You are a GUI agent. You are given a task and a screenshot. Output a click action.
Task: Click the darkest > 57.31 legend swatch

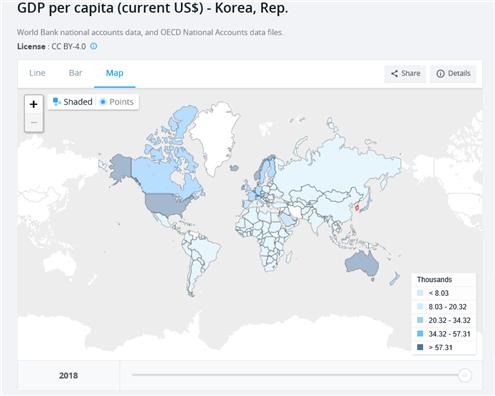coord(420,347)
